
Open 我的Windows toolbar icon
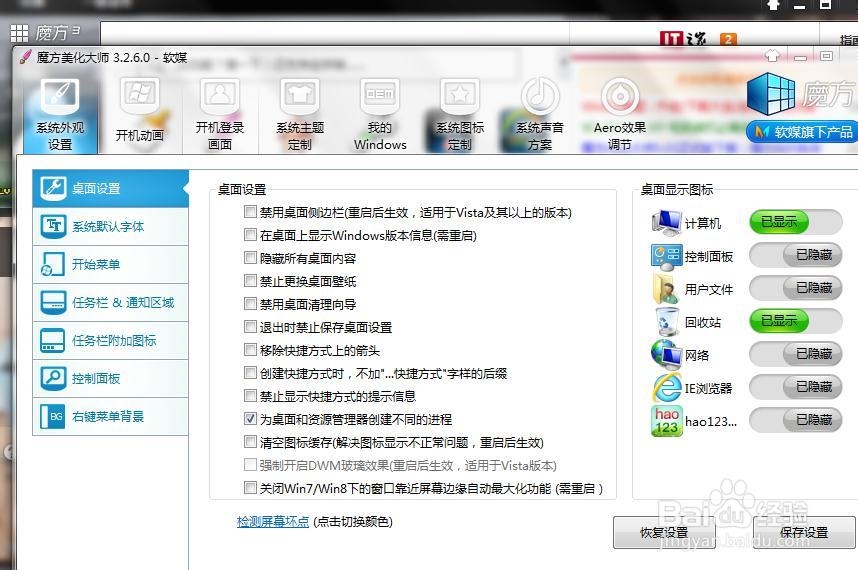pyautogui.click(x=379, y=114)
